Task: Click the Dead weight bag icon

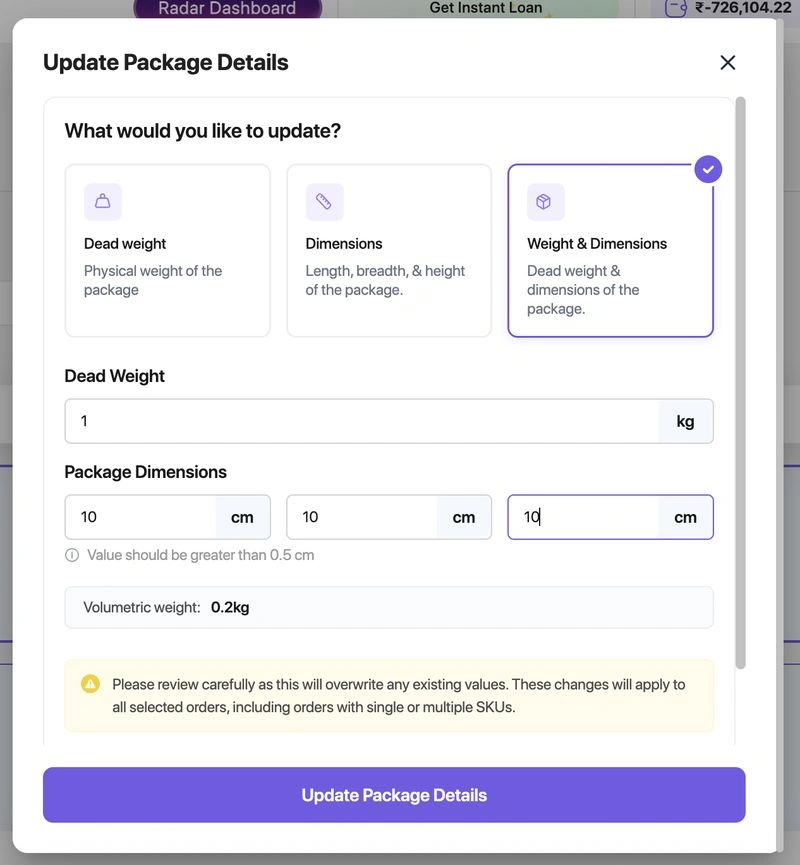Action: click(103, 201)
